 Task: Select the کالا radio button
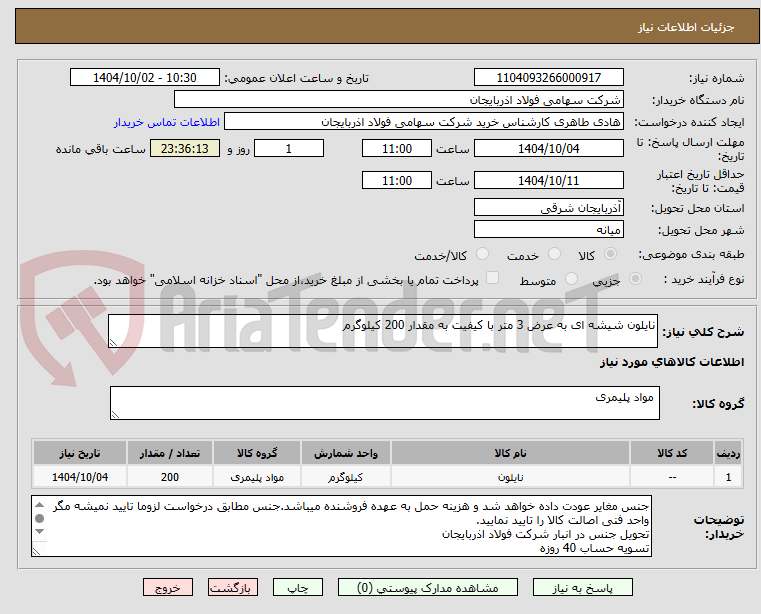point(611,254)
